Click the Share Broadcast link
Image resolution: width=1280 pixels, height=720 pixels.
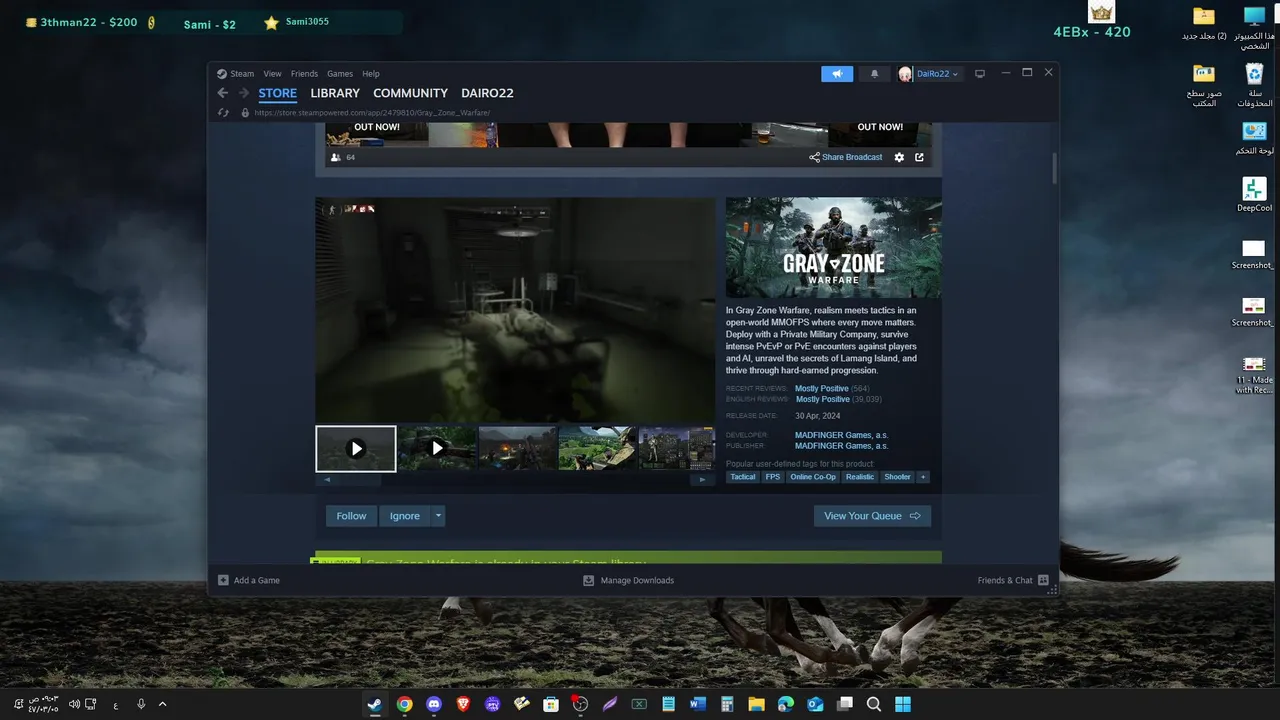tap(846, 157)
